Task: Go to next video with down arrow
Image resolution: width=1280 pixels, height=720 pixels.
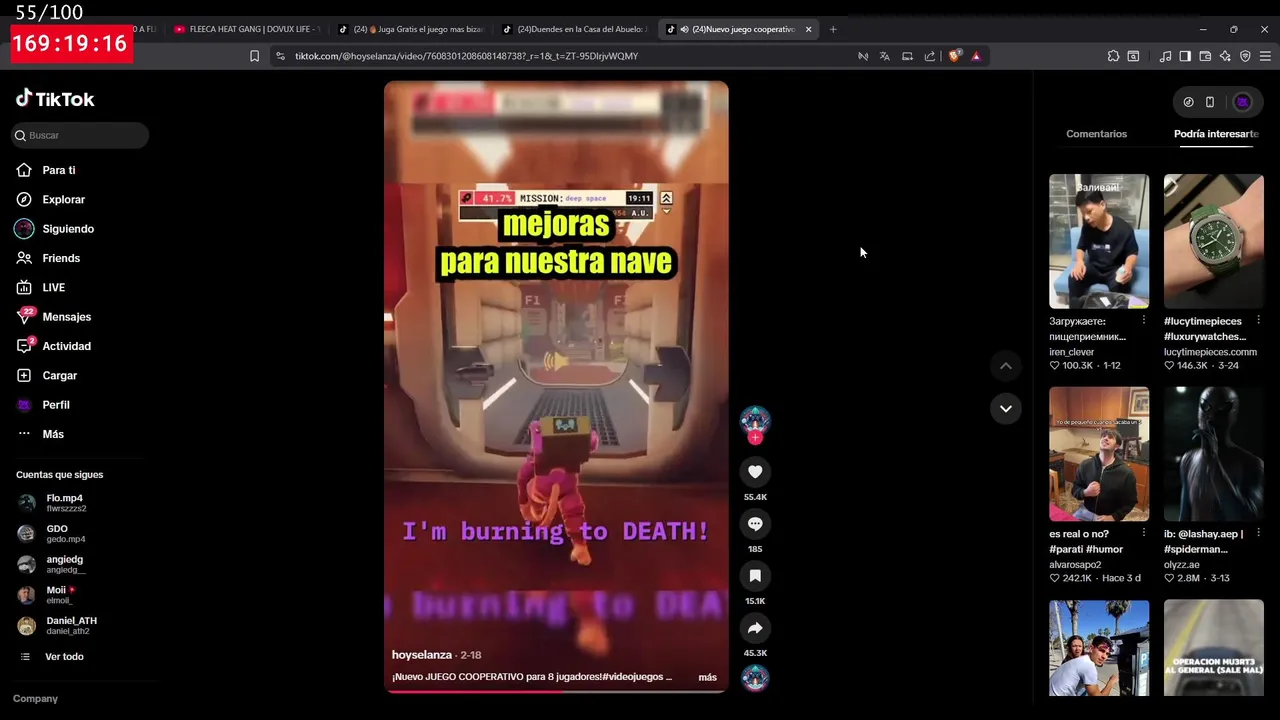Action: [x=1005, y=408]
